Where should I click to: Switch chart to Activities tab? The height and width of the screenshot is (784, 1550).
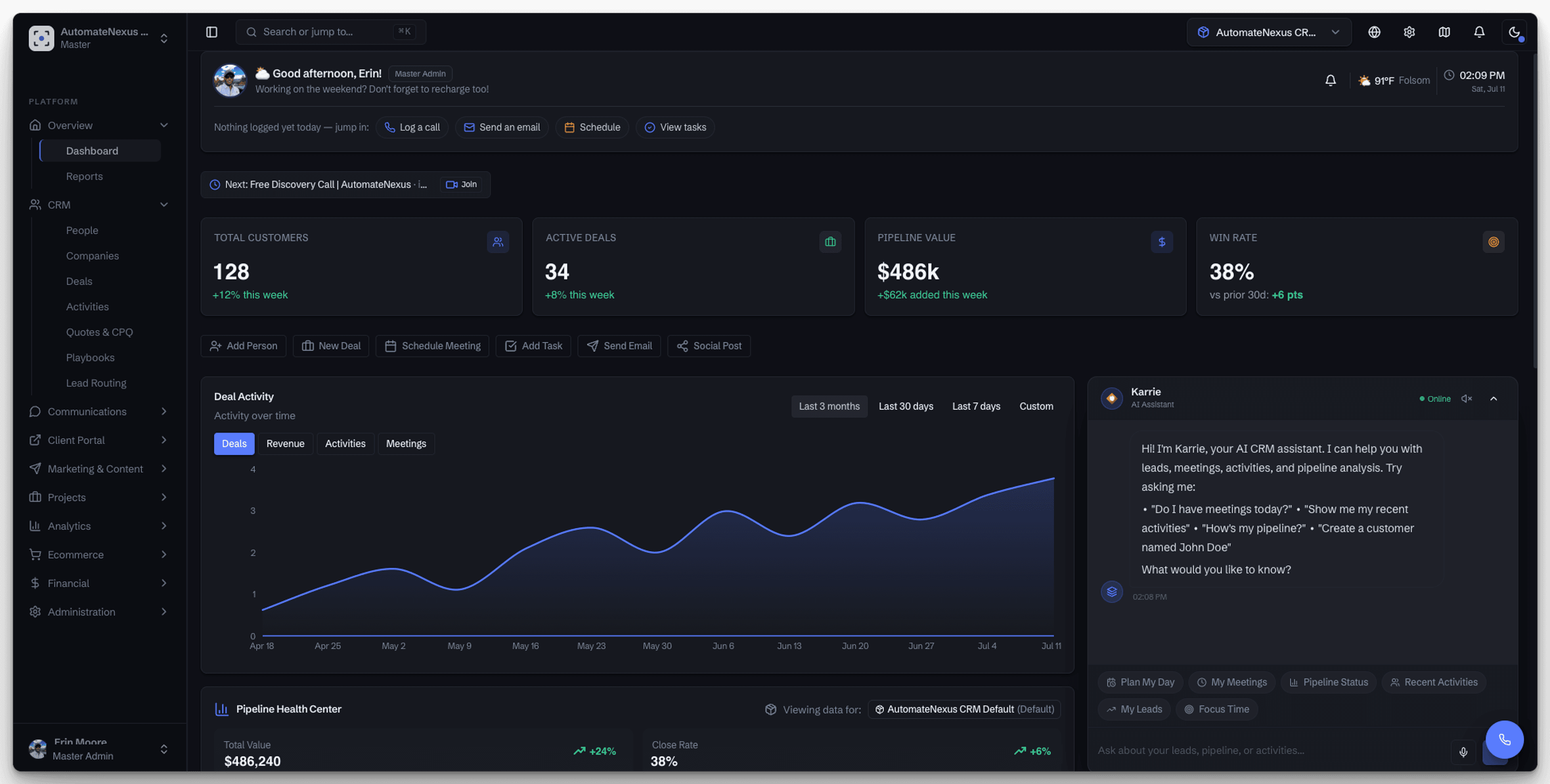click(x=345, y=443)
